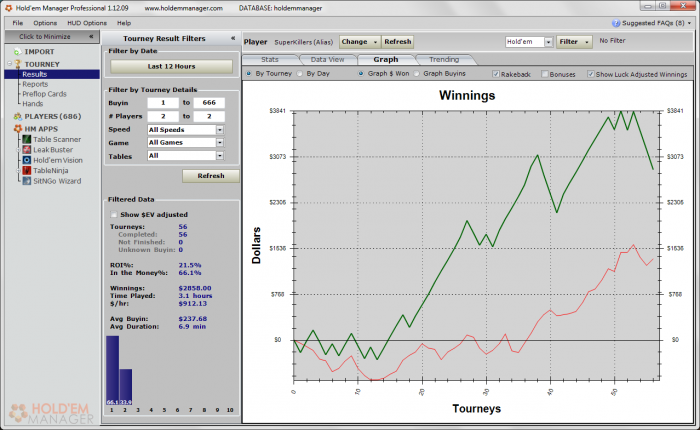Select the By Tourney radio button
This screenshot has height=430, width=700.
249,74
